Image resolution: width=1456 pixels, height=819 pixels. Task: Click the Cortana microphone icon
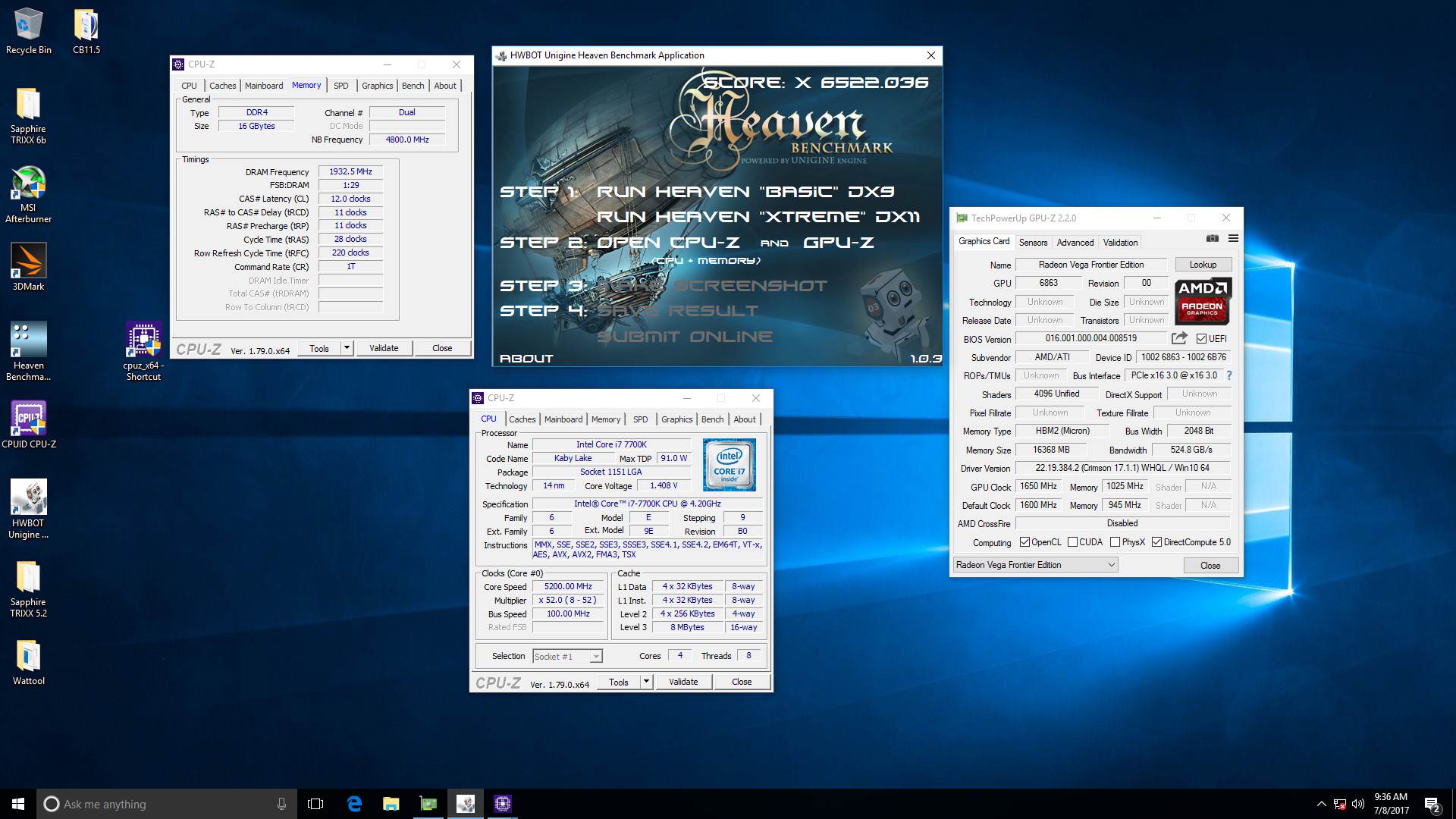[281, 804]
